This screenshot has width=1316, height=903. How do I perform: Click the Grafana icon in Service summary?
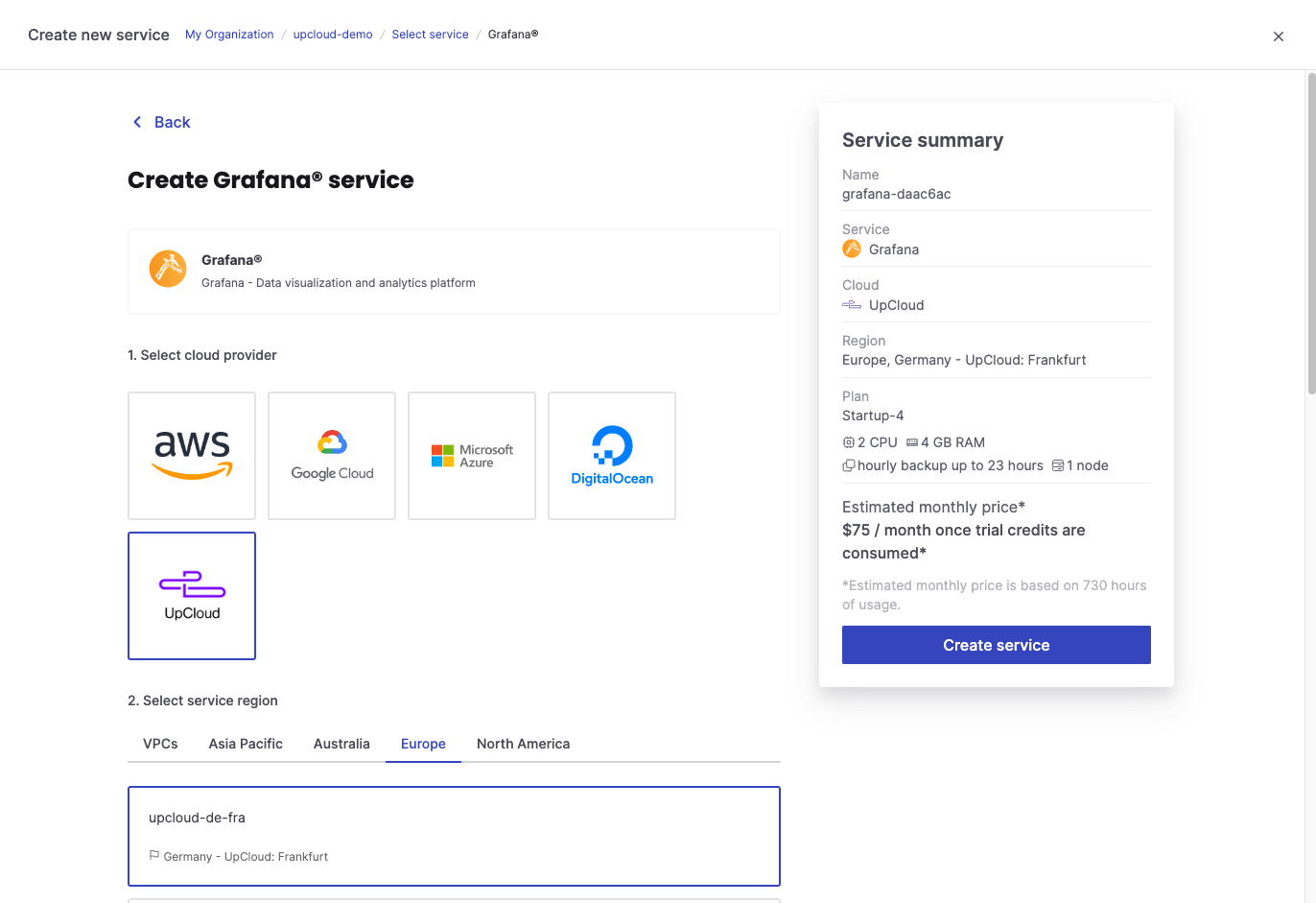click(852, 250)
